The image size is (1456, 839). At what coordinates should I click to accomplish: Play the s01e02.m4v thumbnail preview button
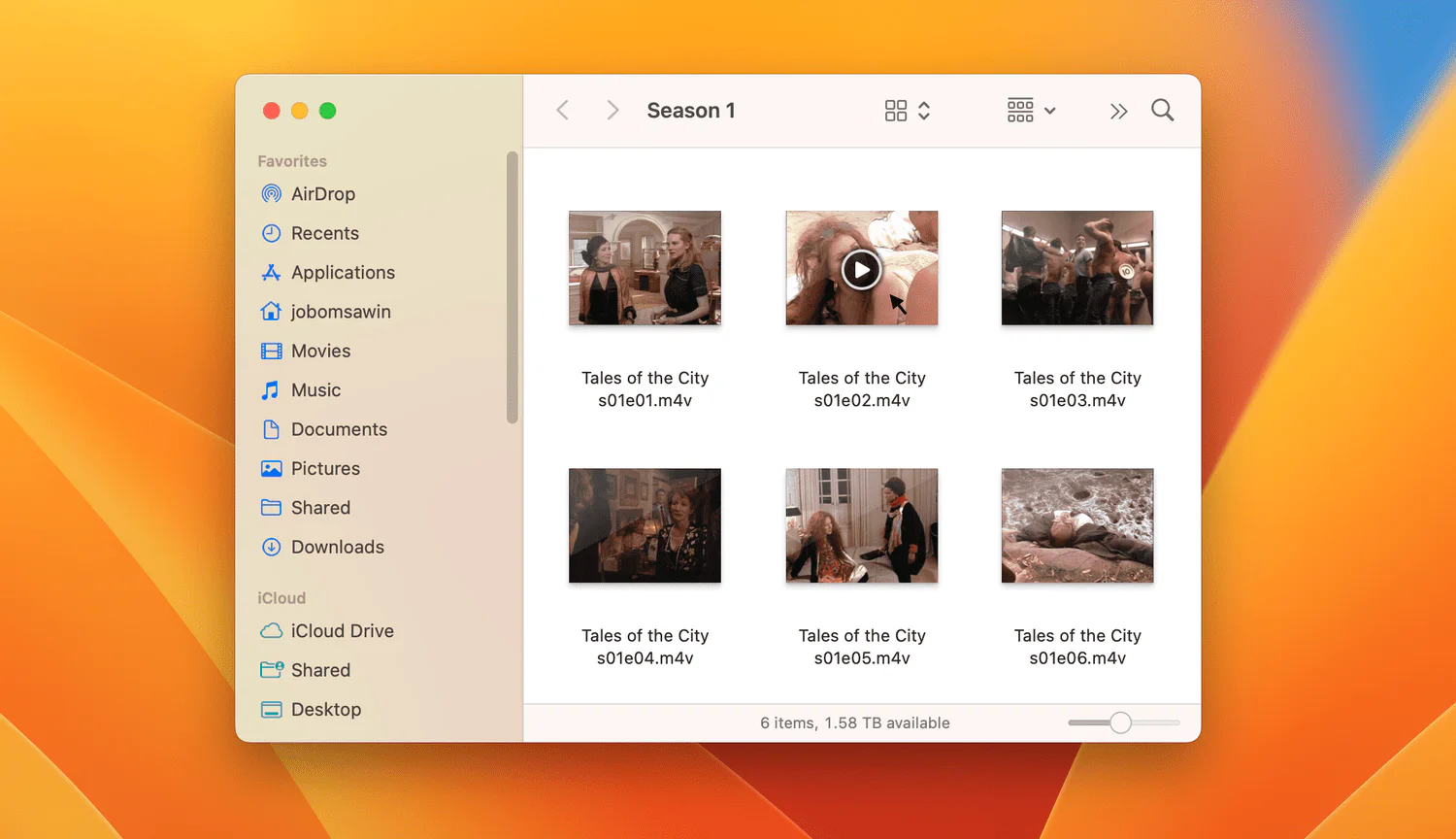(861, 269)
